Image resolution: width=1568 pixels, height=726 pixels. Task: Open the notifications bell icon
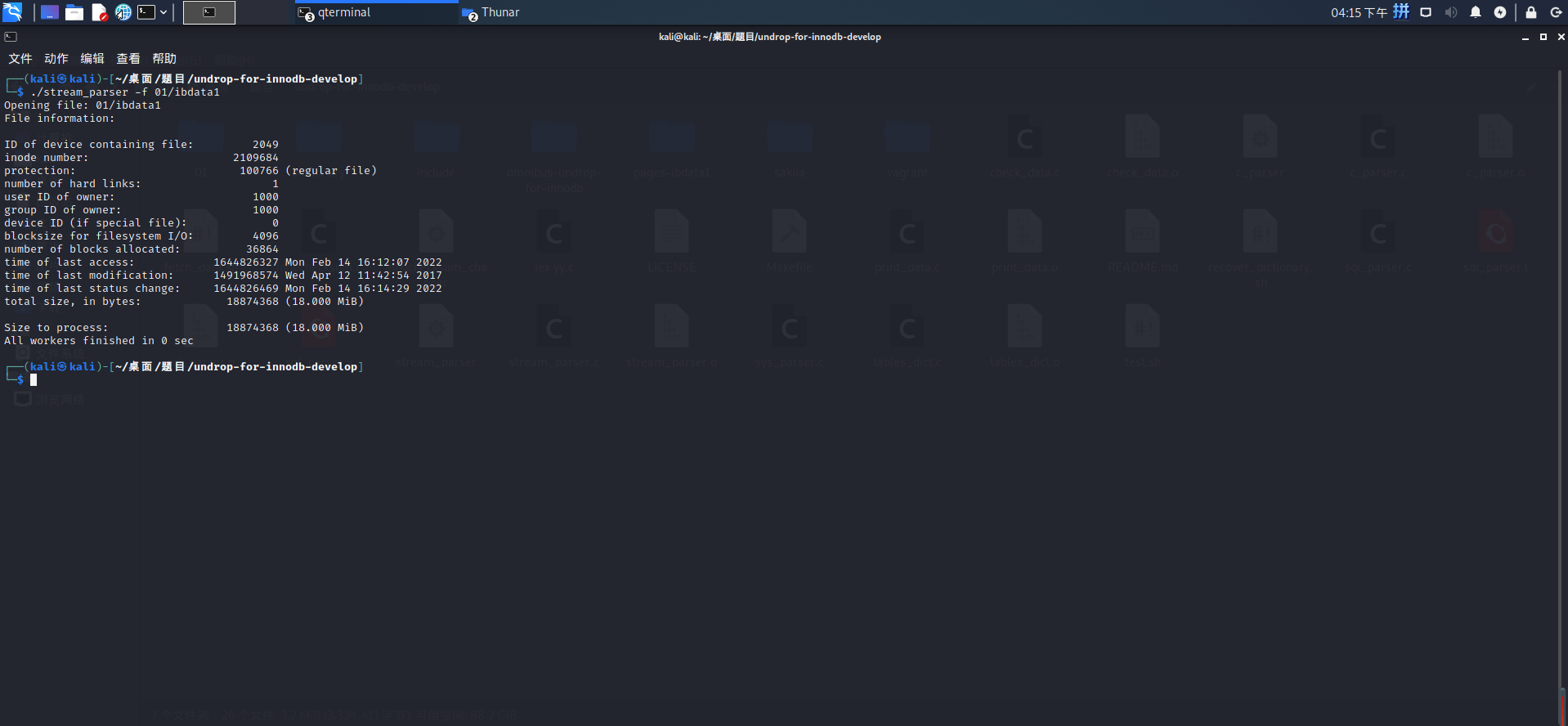pyautogui.click(x=1476, y=12)
